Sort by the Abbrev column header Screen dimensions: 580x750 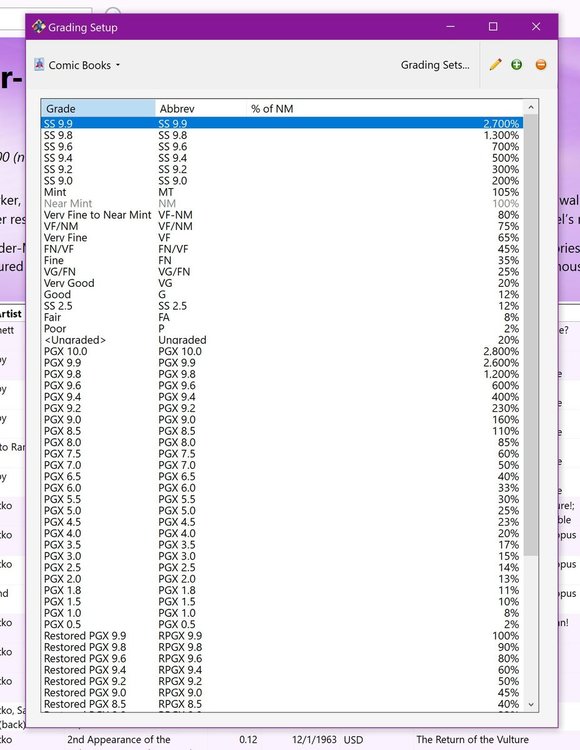click(201, 109)
